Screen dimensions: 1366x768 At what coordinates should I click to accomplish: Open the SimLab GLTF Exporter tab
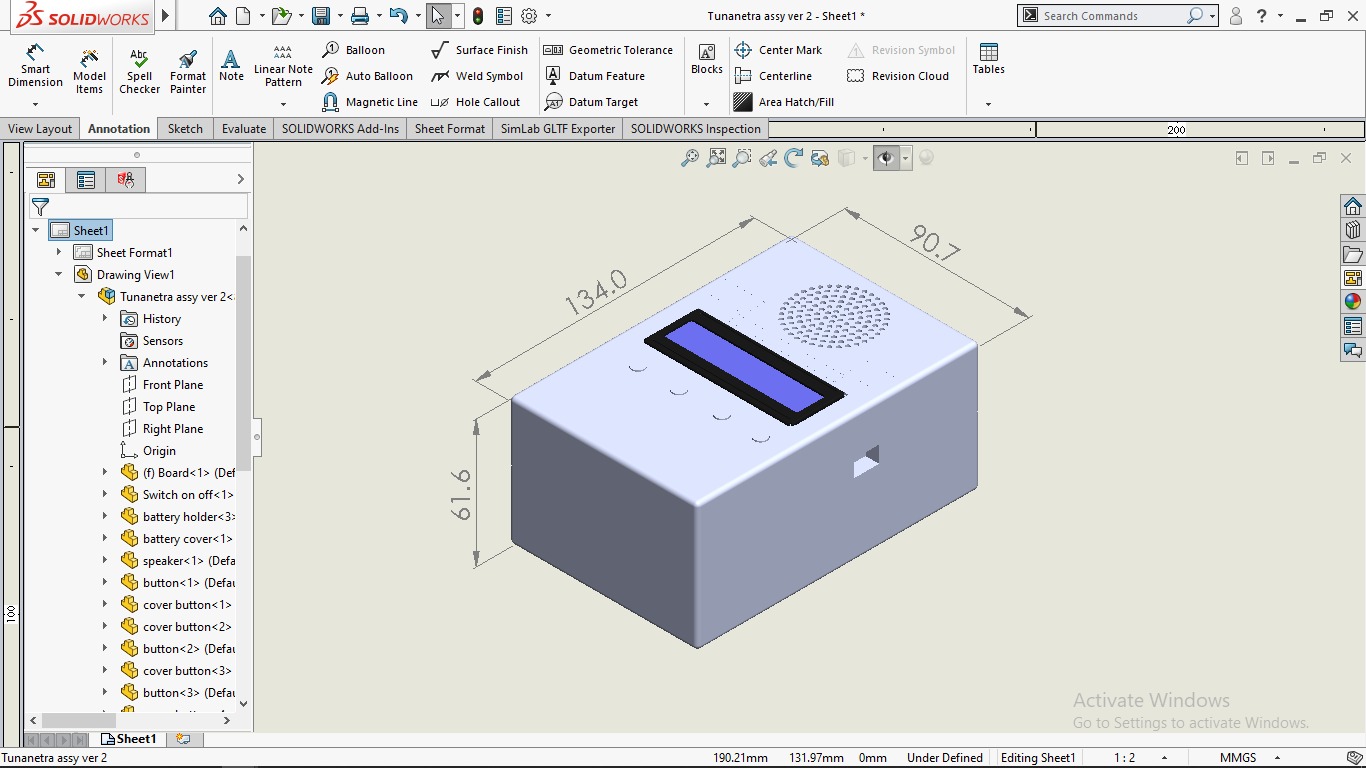pyautogui.click(x=558, y=129)
